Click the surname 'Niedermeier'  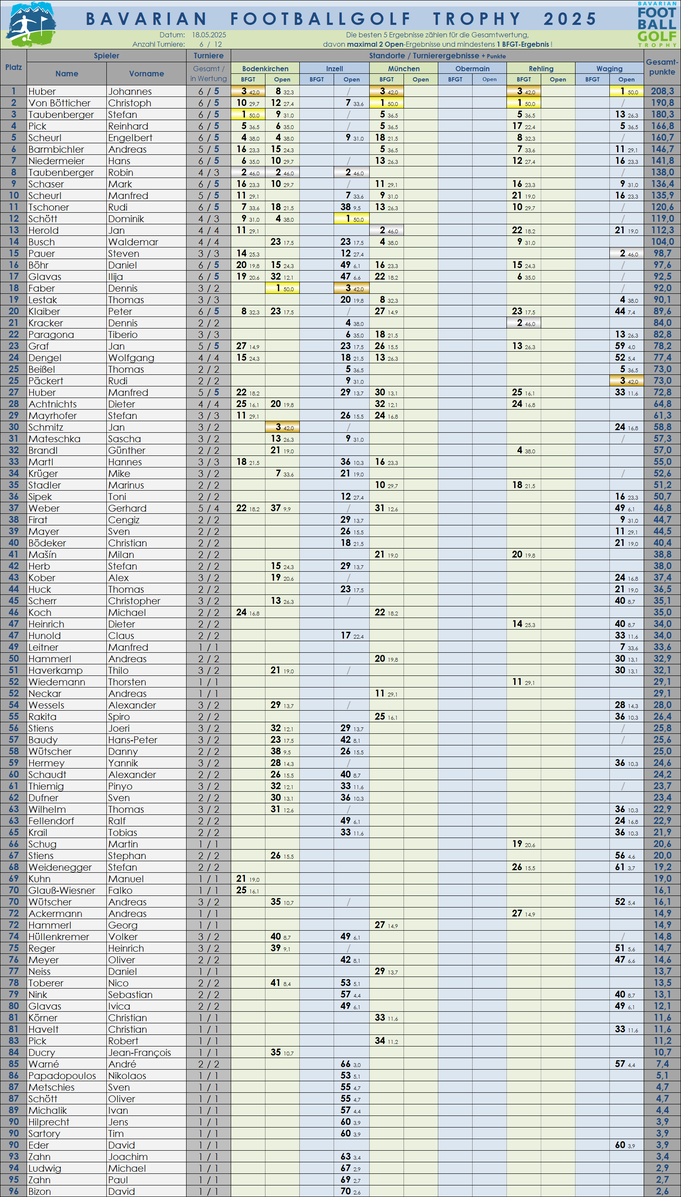(53, 161)
